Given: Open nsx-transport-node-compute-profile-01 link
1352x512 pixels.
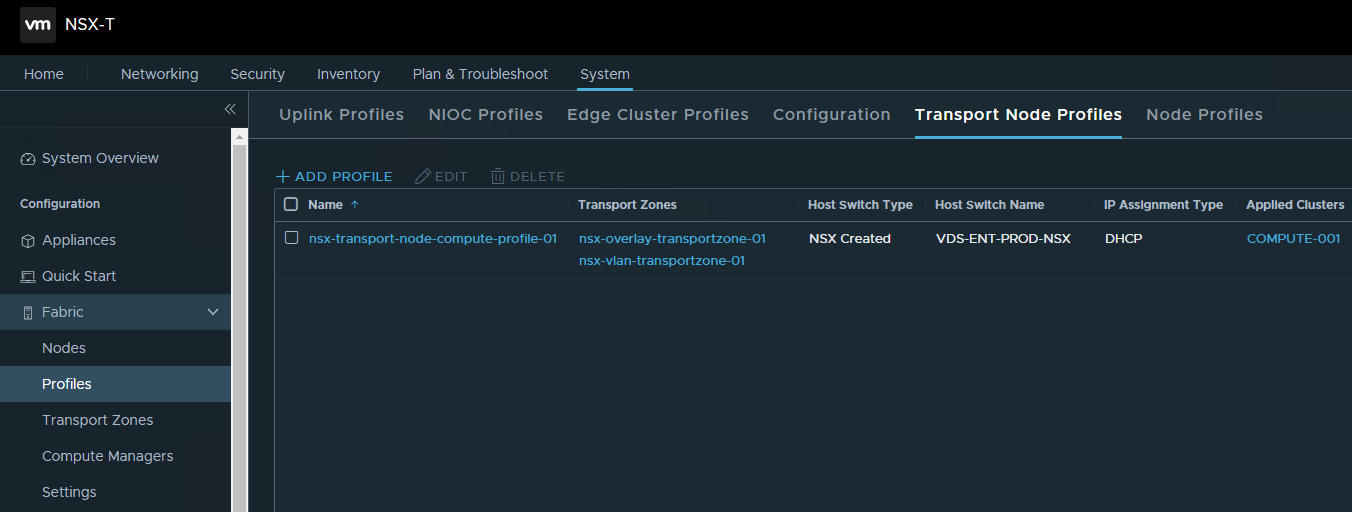Looking at the screenshot, I should click(433, 239).
